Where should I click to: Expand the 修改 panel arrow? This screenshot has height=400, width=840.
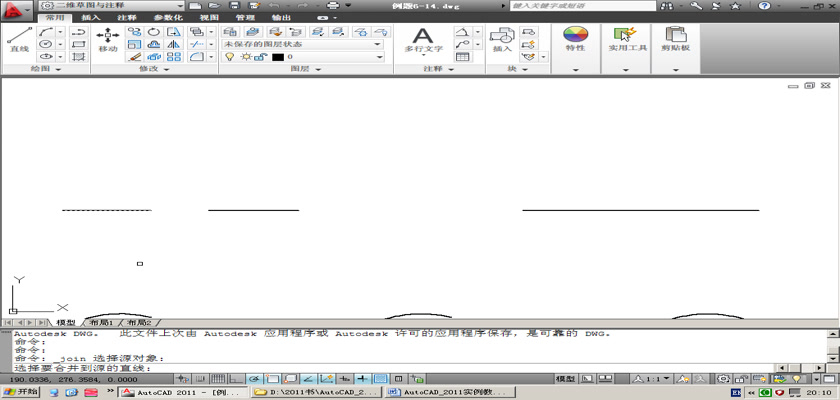pyautogui.click(x=166, y=70)
